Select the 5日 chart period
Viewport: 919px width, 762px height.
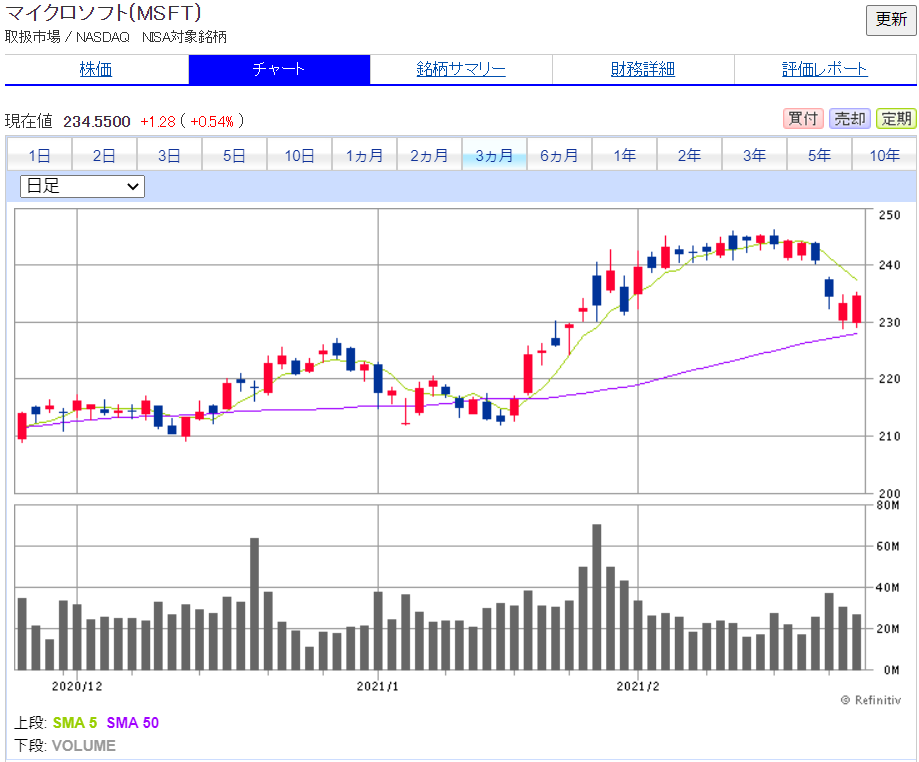[x=234, y=155]
